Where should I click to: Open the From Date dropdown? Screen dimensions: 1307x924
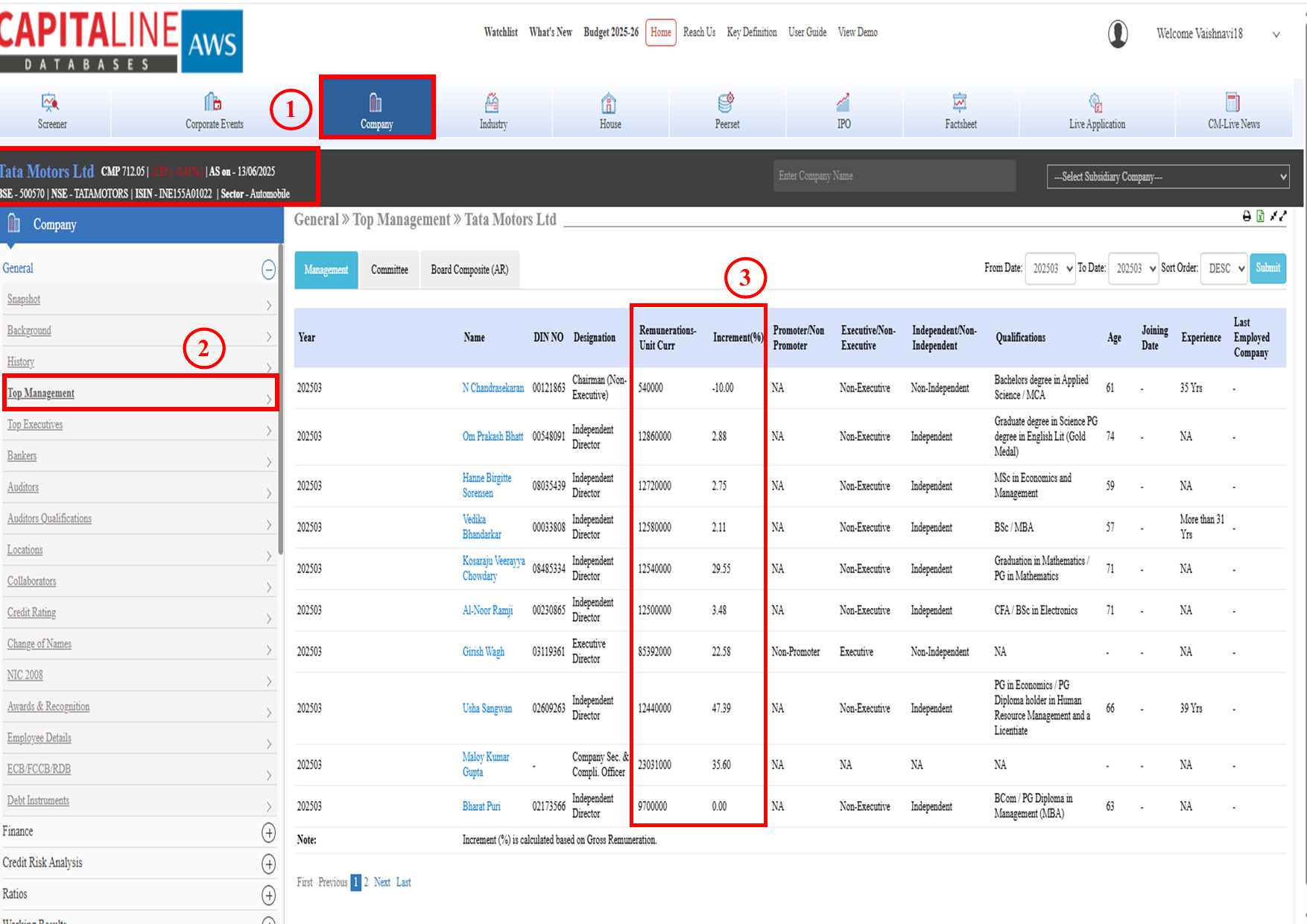click(1050, 268)
